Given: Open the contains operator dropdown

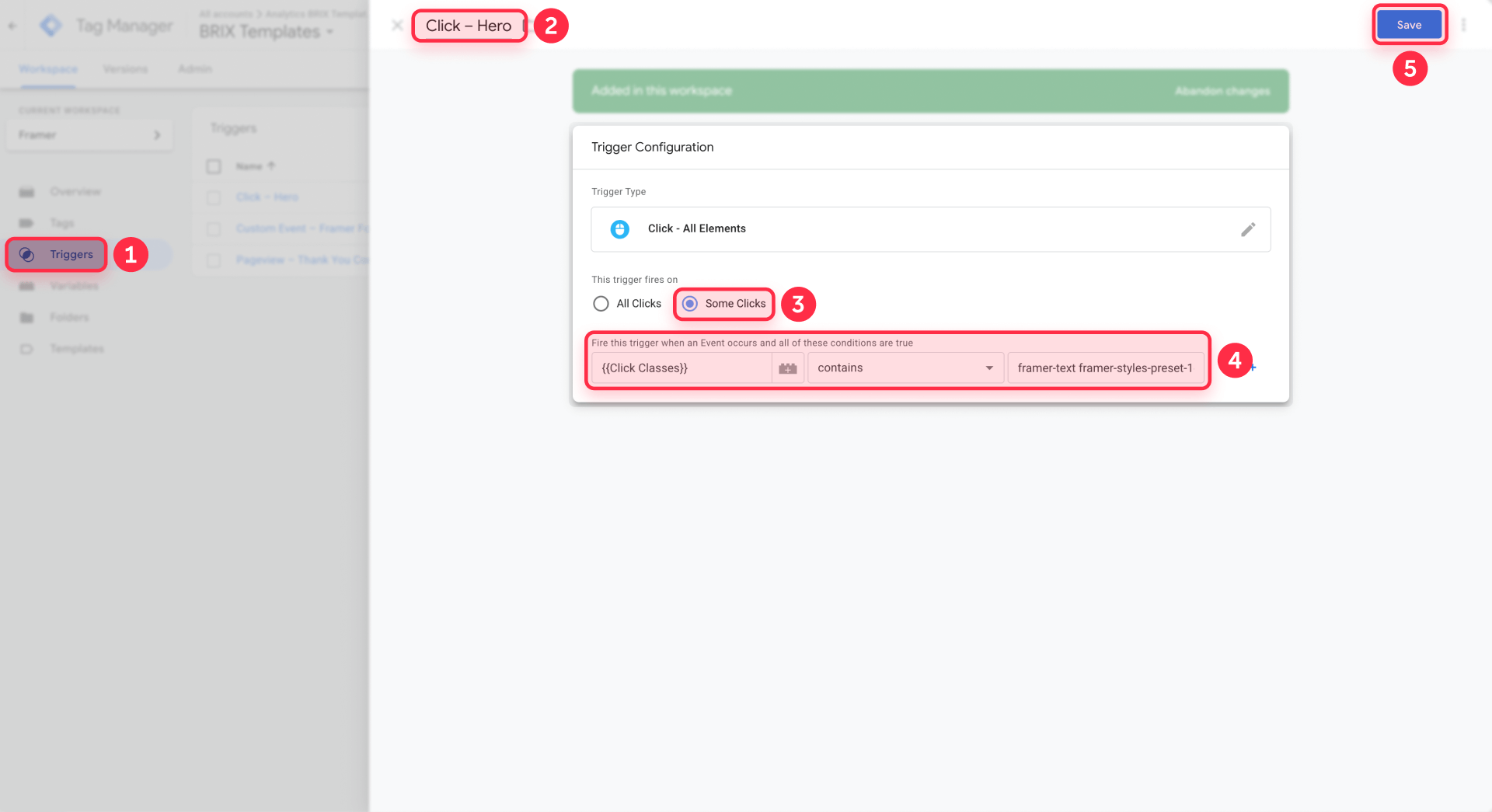Looking at the screenshot, I should (905, 368).
